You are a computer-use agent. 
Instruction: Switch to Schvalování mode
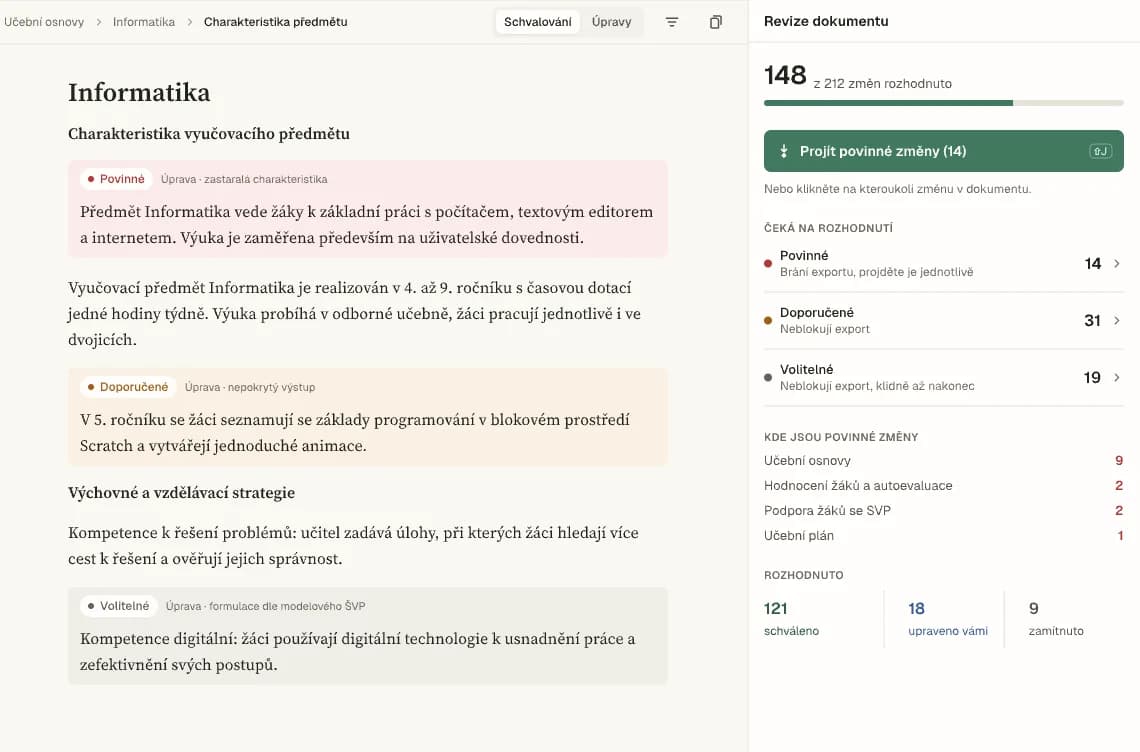(537, 22)
